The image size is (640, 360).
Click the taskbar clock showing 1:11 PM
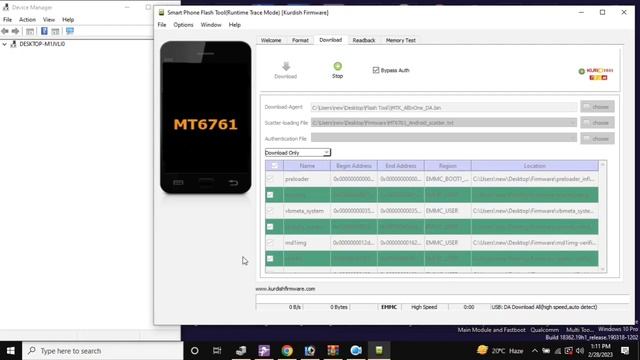(x=601, y=350)
